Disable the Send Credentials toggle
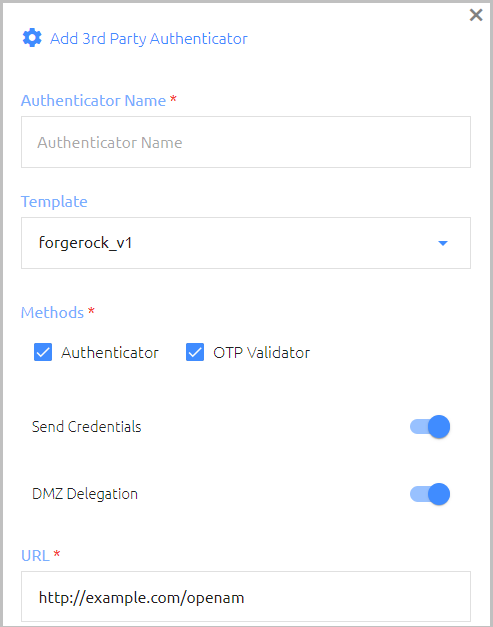Viewport: 493px width, 627px height. 430,427
